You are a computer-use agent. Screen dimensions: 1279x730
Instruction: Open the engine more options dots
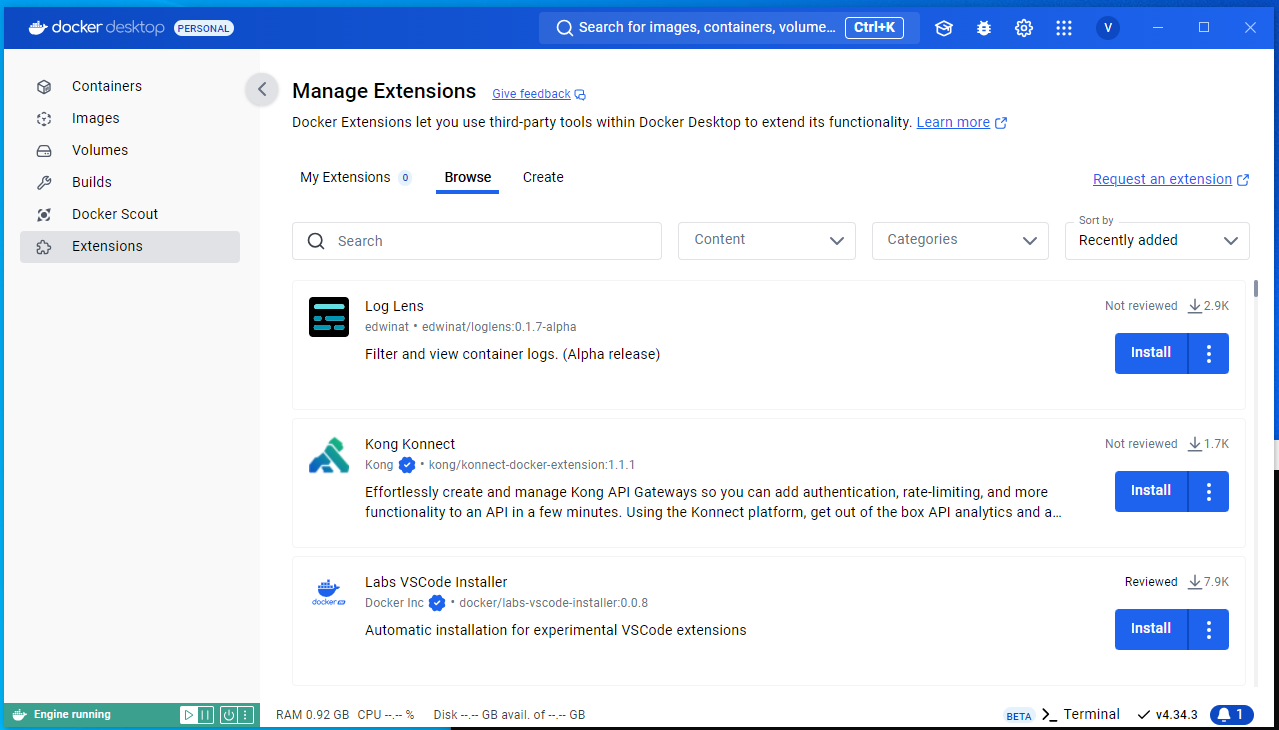(246, 715)
